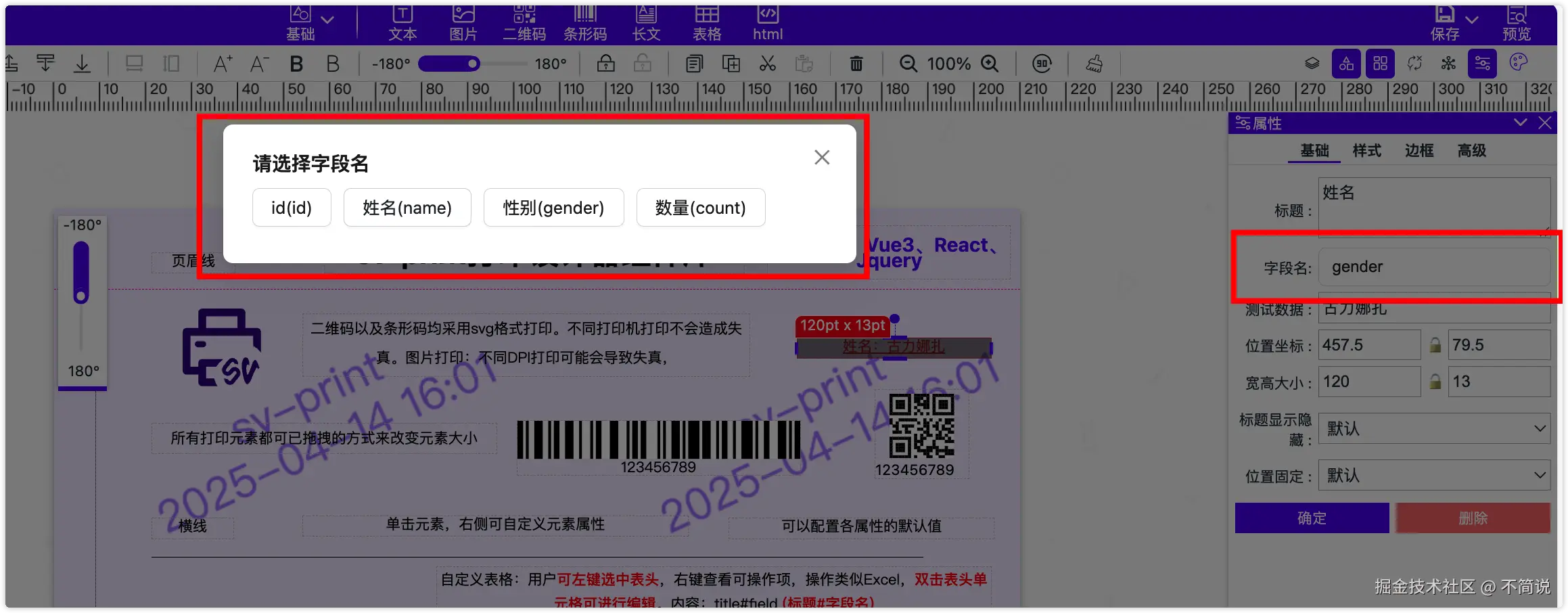Click the 字段名 input containing gender

pyautogui.click(x=1435, y=267)
